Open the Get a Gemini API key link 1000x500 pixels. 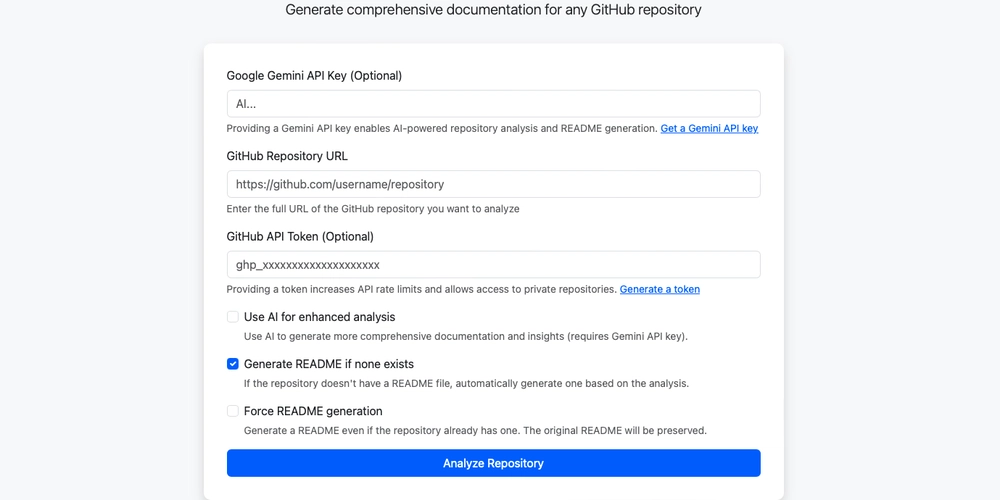pos(709,128)
